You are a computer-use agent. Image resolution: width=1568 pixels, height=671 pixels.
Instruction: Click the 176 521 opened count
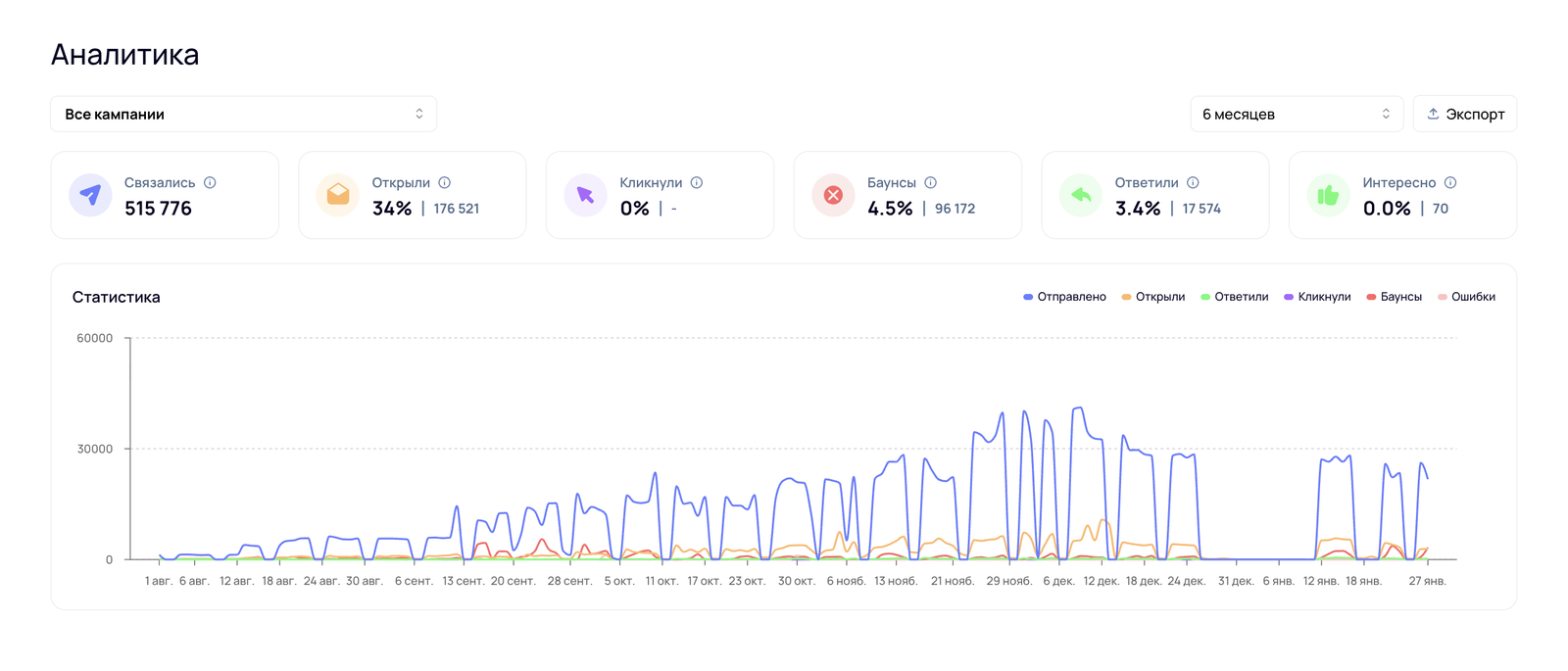(x=457, y=209)
